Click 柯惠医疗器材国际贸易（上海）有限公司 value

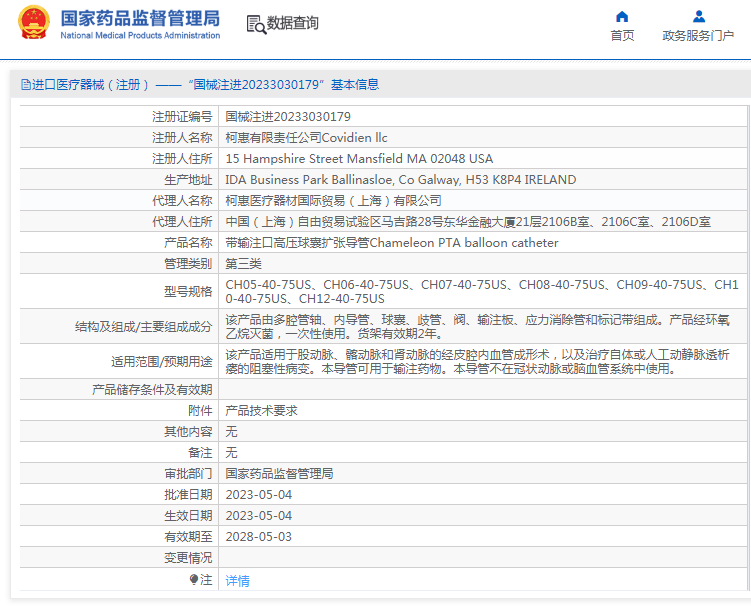click(333, 201)
